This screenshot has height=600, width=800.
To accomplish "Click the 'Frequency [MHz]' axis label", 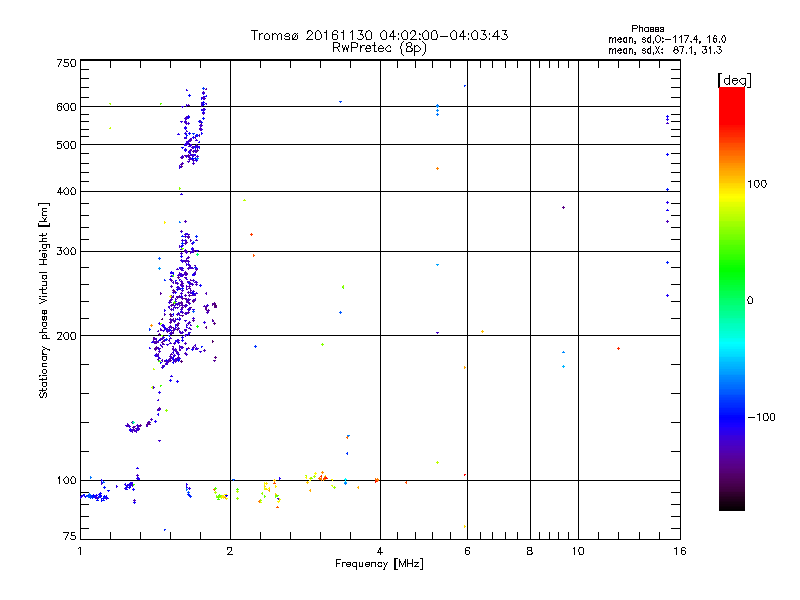I will pyautogui.click(x=379, y=564).
